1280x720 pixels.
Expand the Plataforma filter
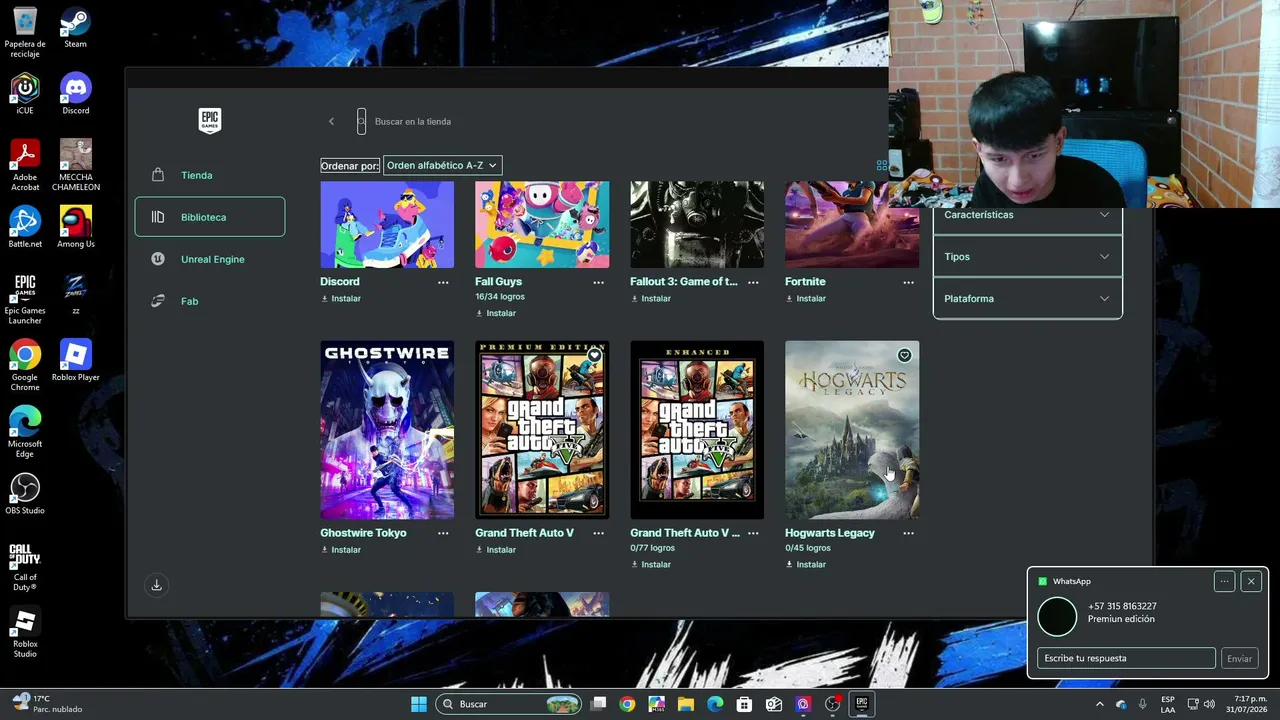pos(1027,299)
